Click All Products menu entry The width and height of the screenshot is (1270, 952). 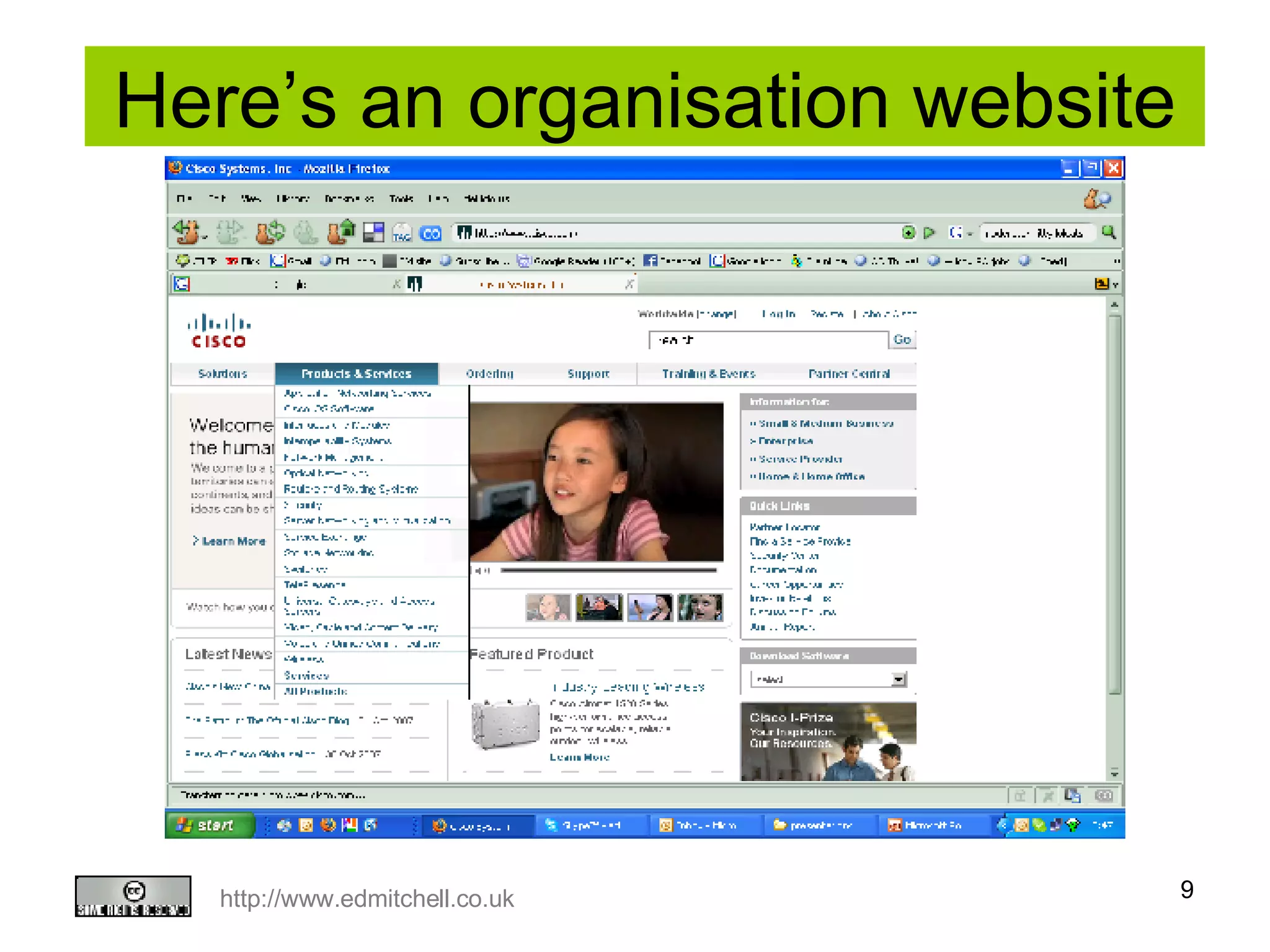point(316,691)
